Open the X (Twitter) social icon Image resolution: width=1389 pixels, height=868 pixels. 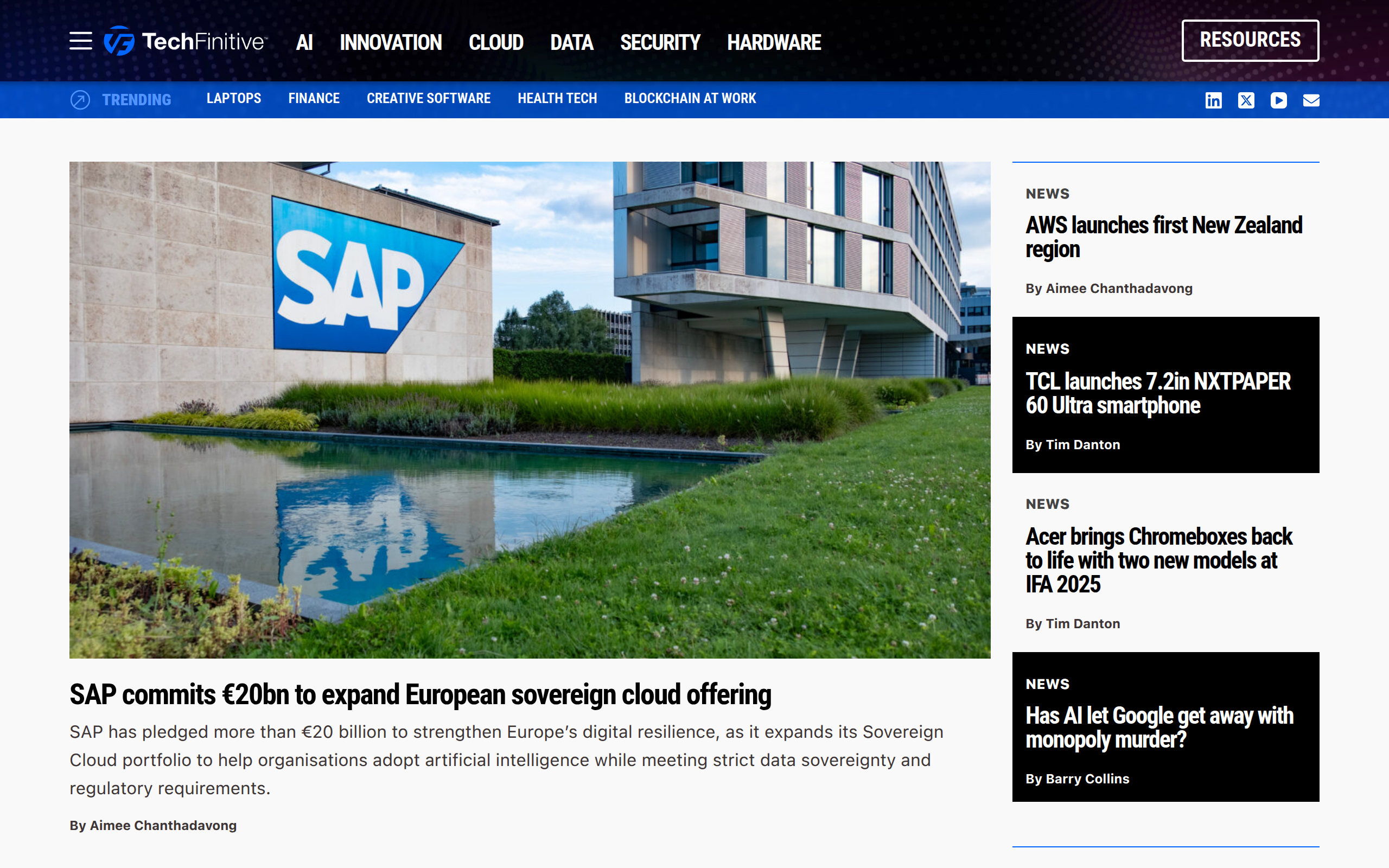point(1246,100)
